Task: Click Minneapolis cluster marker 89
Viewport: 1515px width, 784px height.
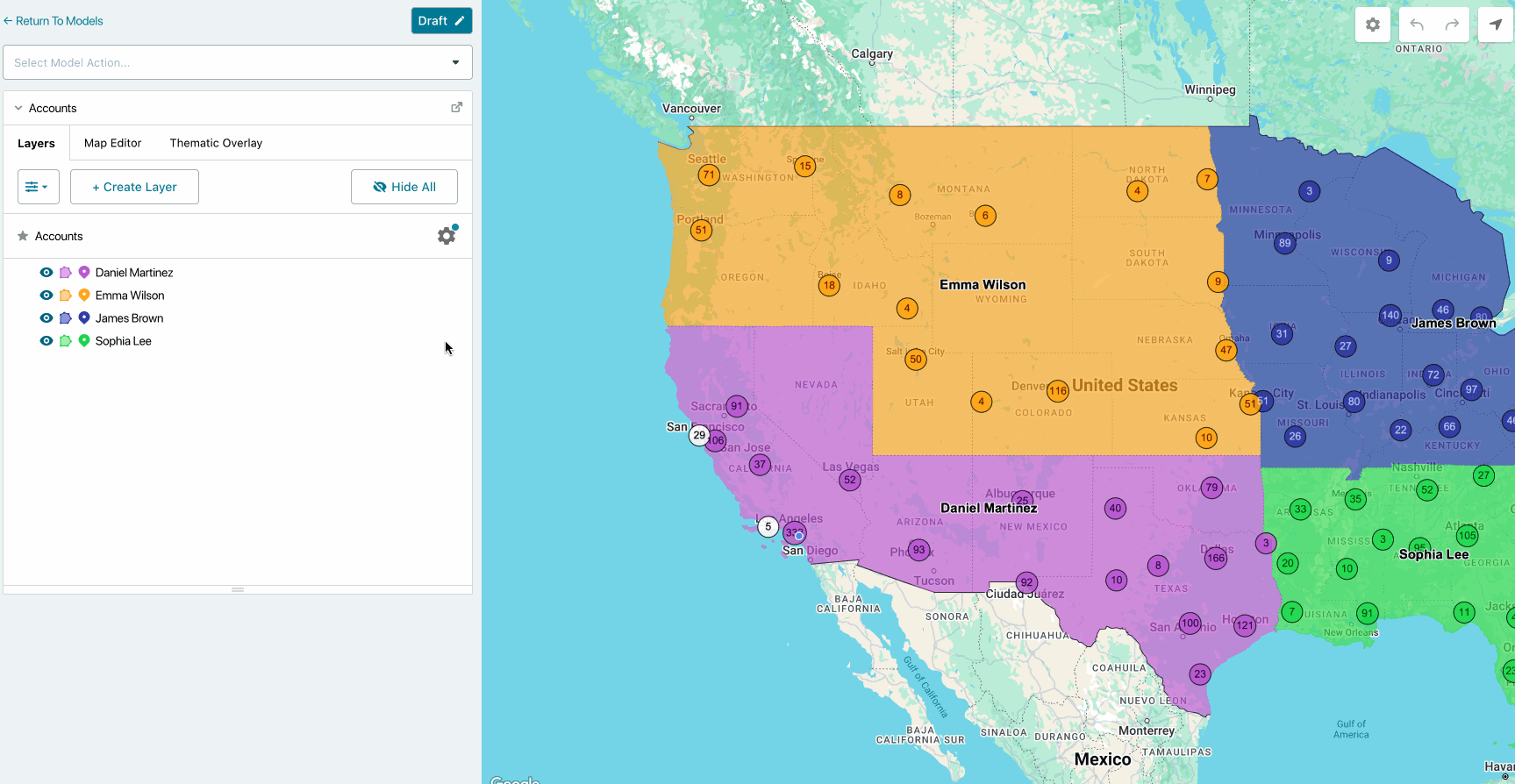Action: pos(1285,244)
